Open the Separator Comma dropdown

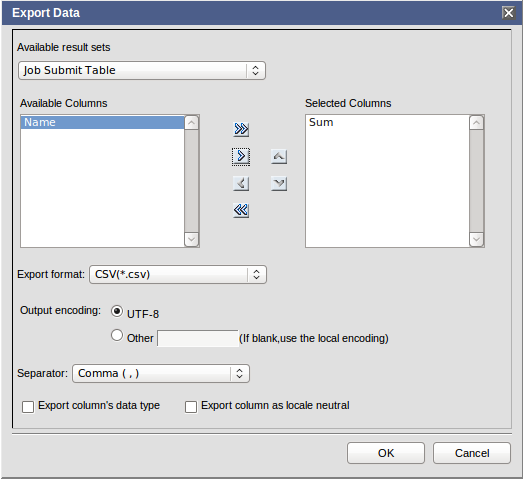click(161, 373)
